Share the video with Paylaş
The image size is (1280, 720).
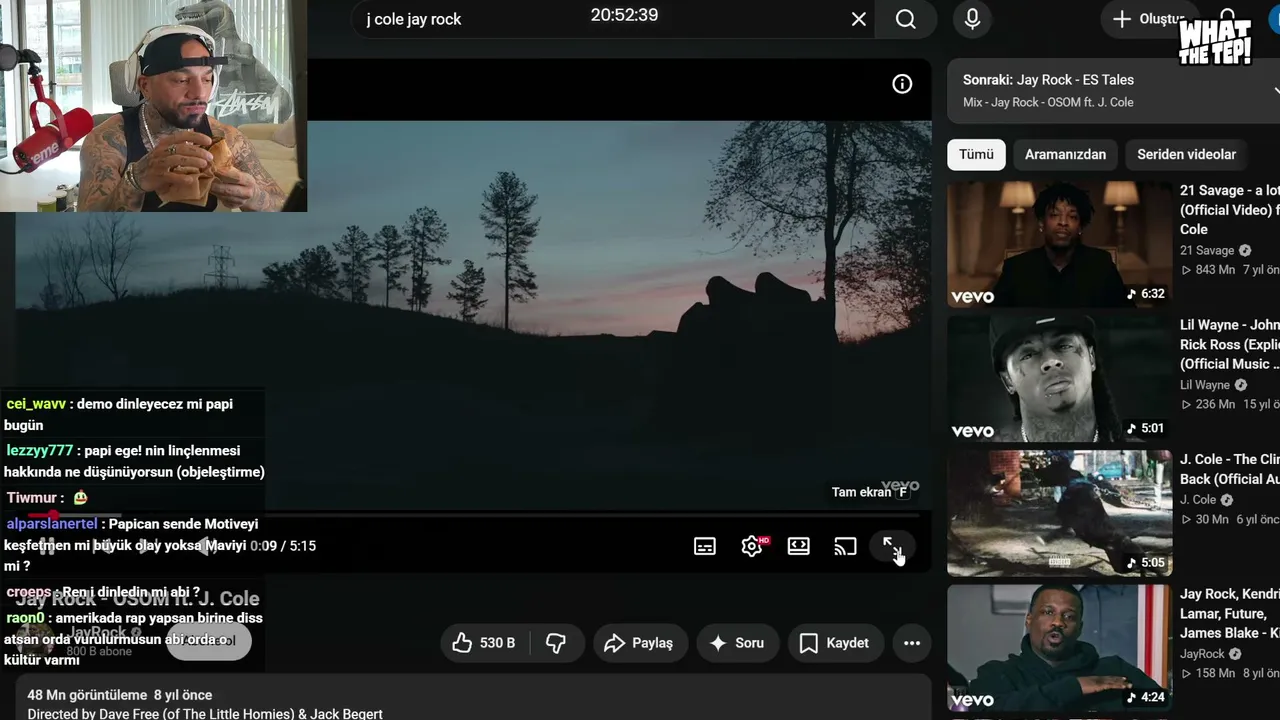coord(640,643)
